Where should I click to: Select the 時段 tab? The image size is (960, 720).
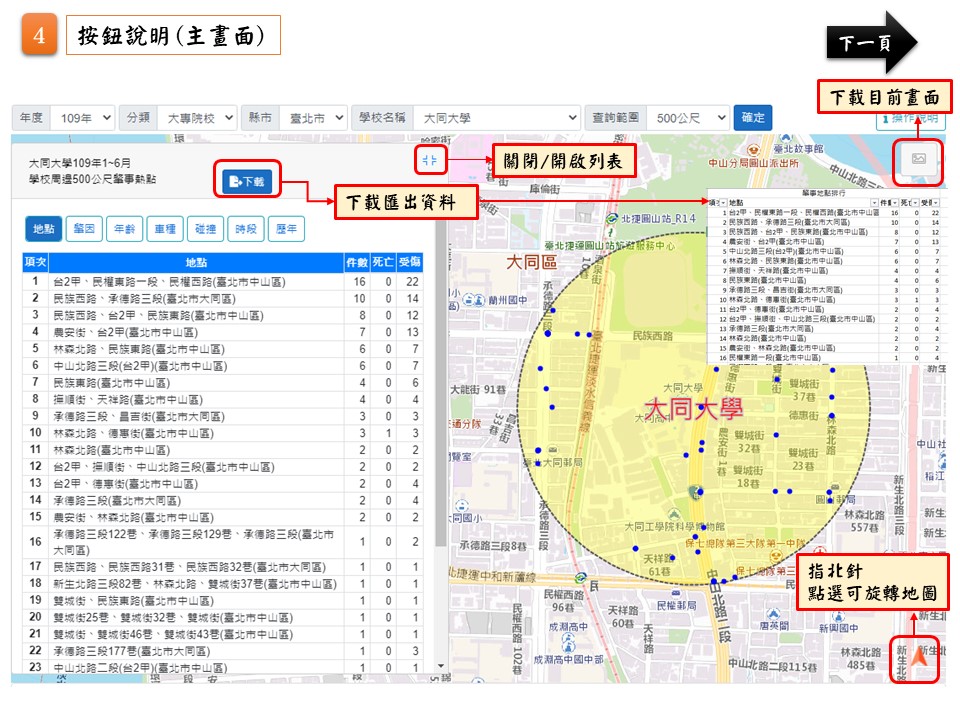[x=246, y=229]
